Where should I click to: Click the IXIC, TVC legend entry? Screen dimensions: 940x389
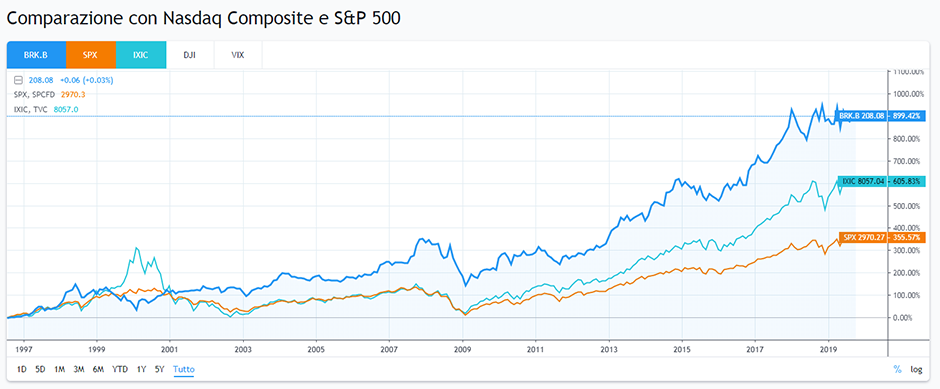32,109
